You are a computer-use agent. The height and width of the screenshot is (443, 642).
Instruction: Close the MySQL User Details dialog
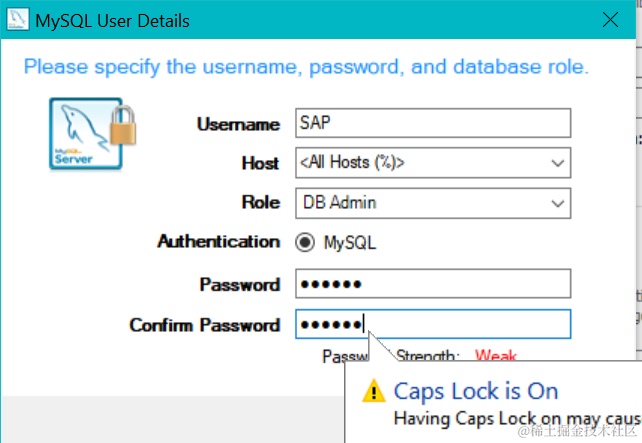click(610, 20)
